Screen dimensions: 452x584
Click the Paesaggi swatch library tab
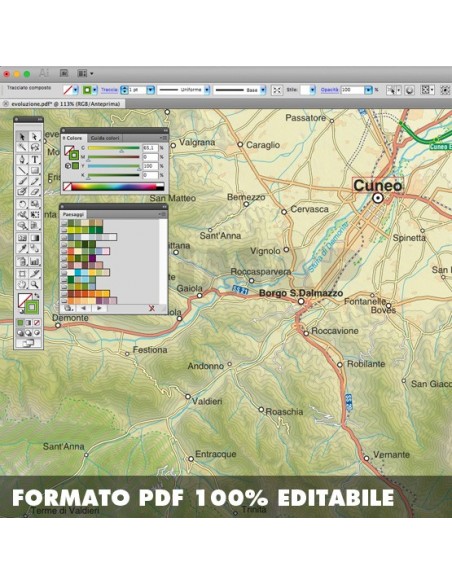coord(73,214)
